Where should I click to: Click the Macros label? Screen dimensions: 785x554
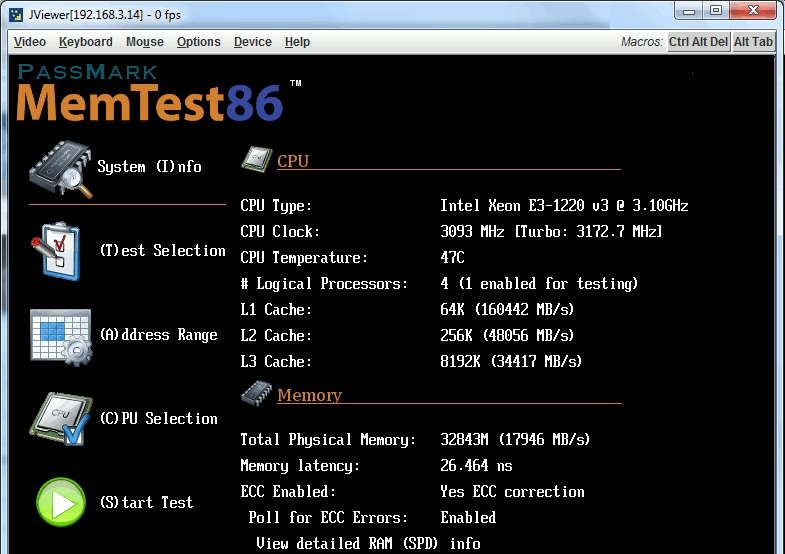[x=642, y=42]
